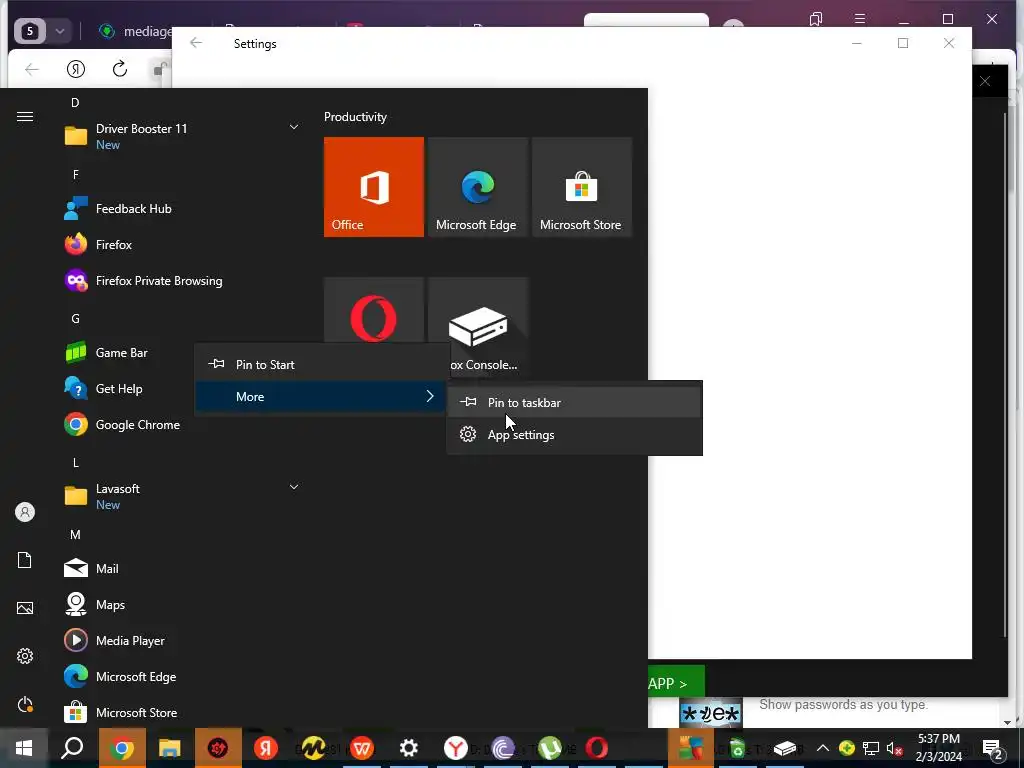Jump to letter F header in app list
Viewport: 1024px width, 768px height.
76,174
